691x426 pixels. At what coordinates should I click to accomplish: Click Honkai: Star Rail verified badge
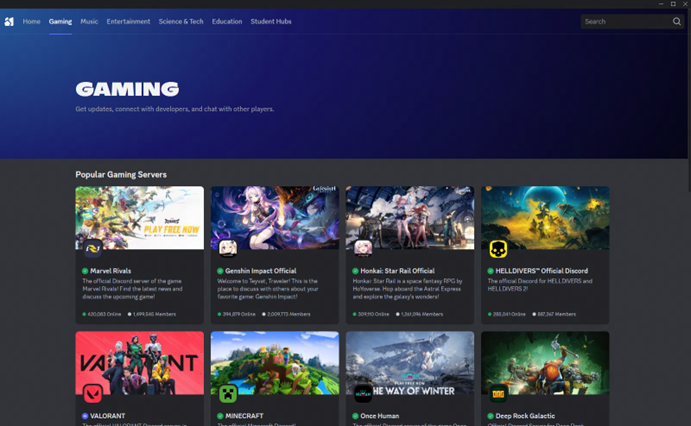[355, 271]
